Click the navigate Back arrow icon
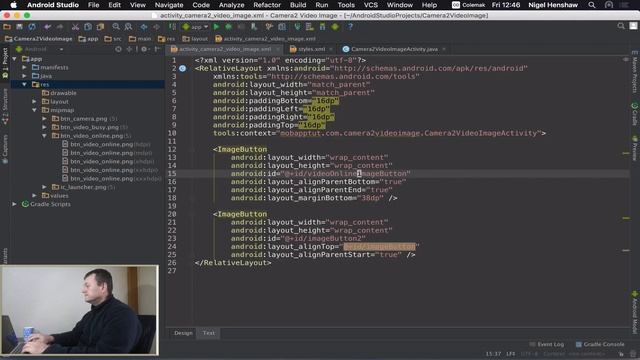Screen dimensions: 640x360 tap(144, 27)
